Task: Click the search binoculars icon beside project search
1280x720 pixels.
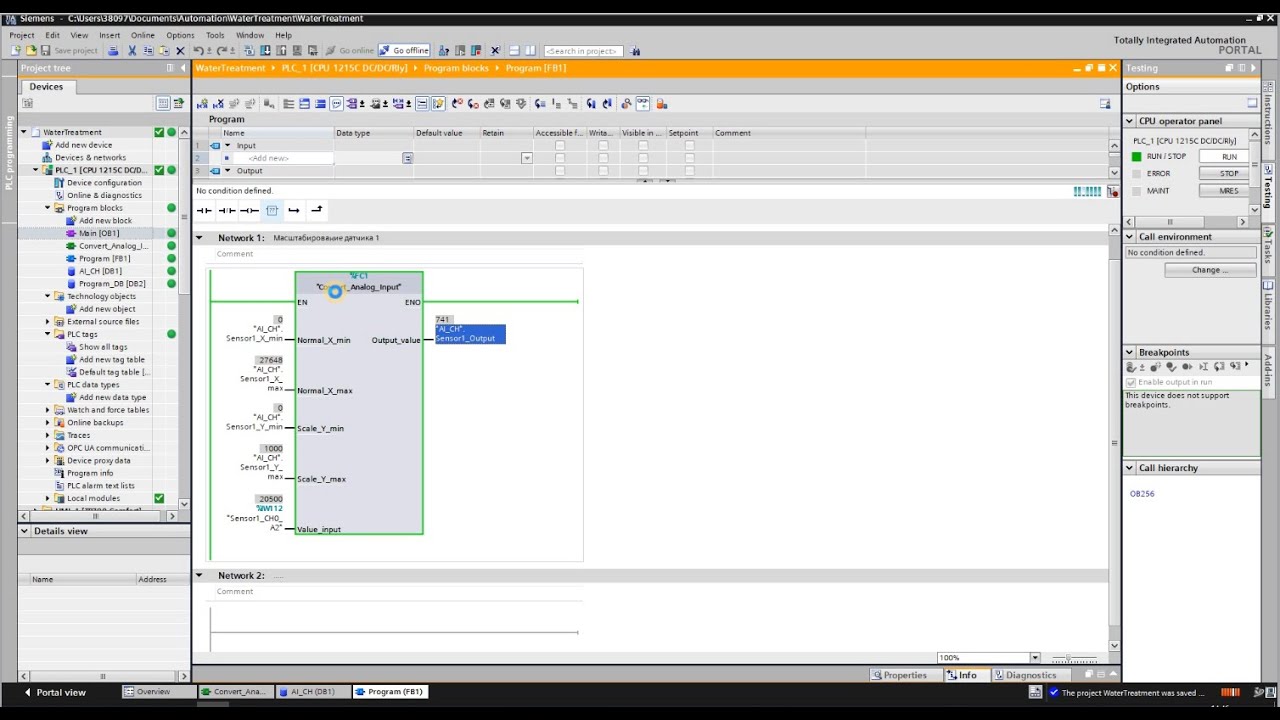Action: pyautogui.click(x=635, y=51)
